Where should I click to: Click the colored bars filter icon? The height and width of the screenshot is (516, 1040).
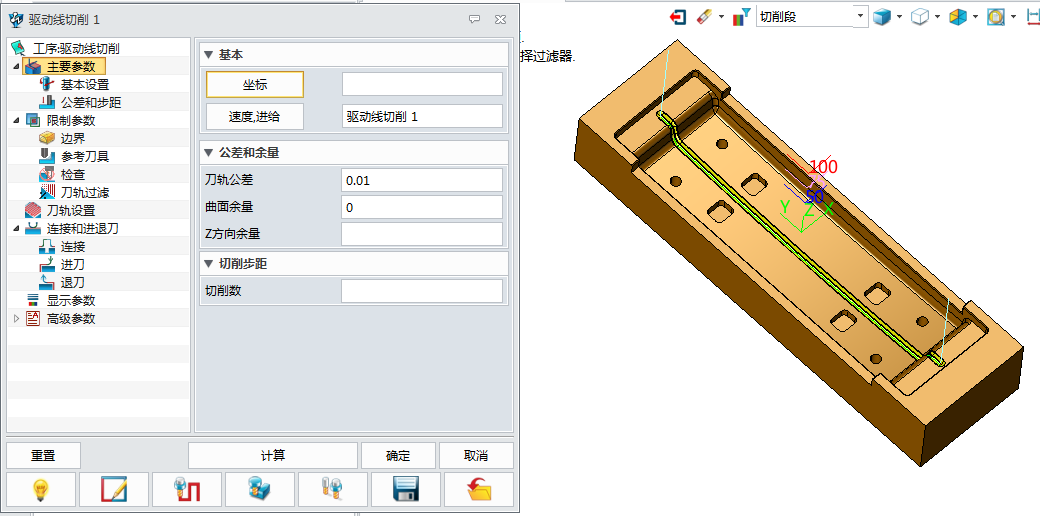[x=741, y=17]
